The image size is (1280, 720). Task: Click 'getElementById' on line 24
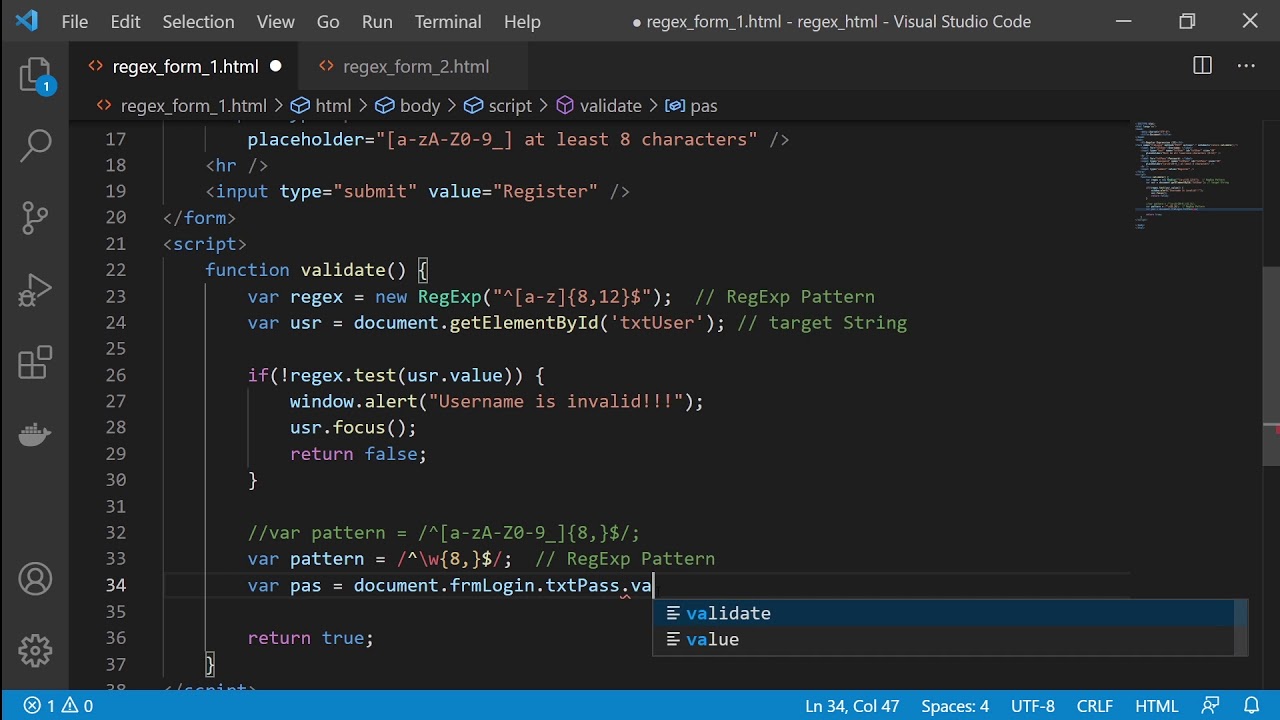tap(524, 323)
